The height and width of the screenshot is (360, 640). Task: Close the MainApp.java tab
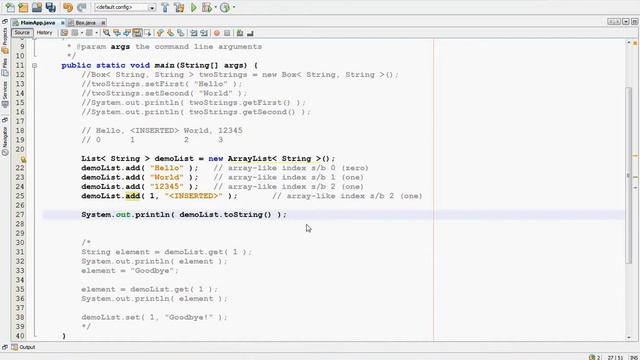point(63,23)
